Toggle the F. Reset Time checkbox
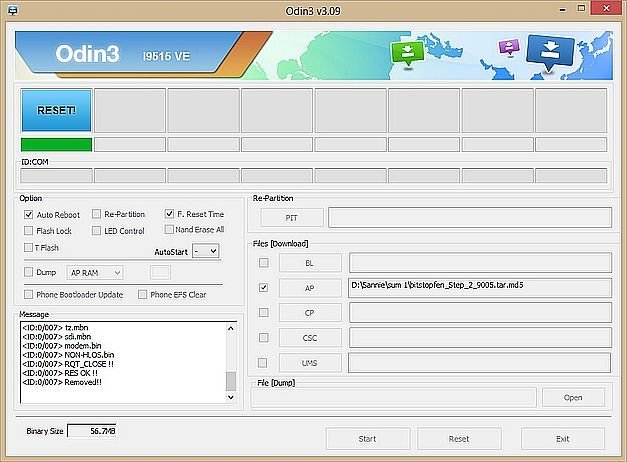 (x=169, y=214)
